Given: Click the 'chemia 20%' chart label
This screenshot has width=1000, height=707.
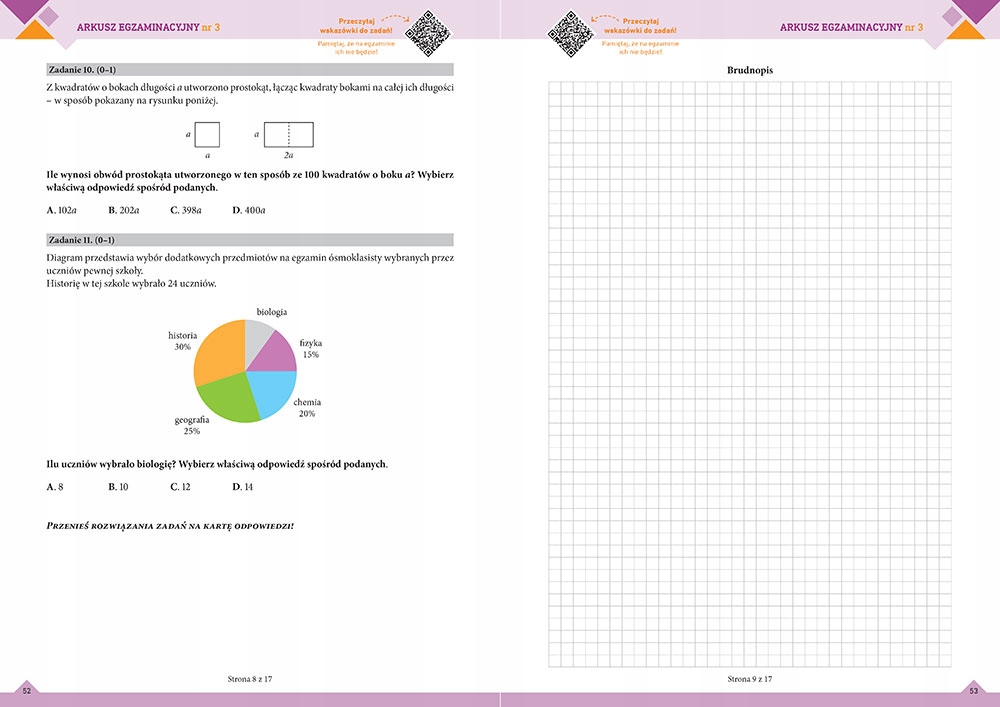Looking at the screenshot, I should click(x=307, y=407).
